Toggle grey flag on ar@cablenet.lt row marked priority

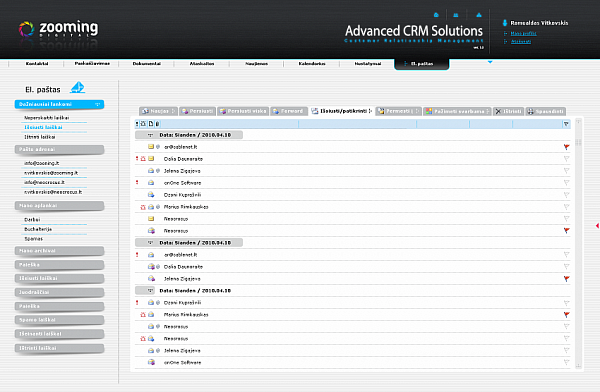click(x=566, y=255)
